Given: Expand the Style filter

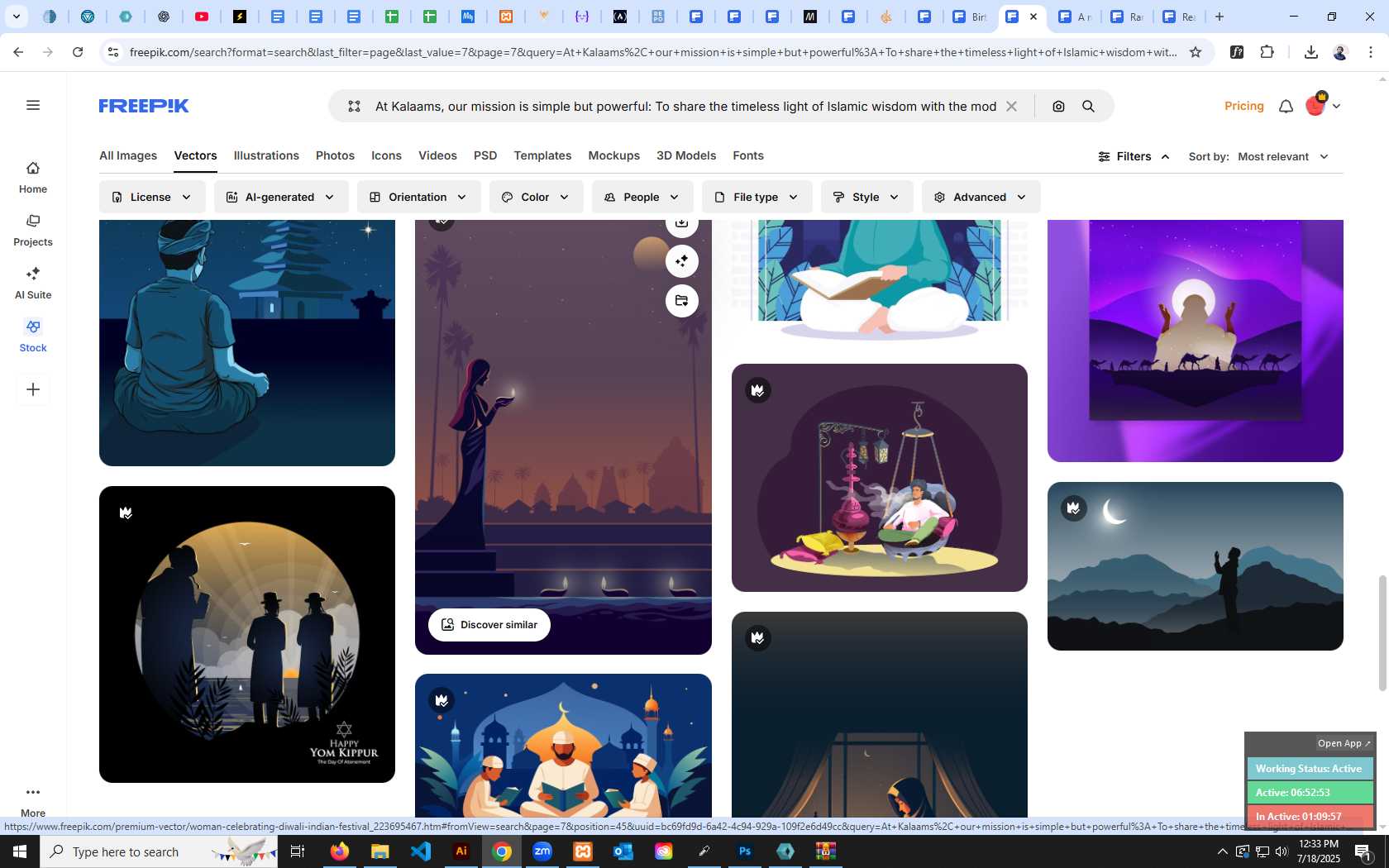Looking at the screenshot, I should (x=867, y=197).
